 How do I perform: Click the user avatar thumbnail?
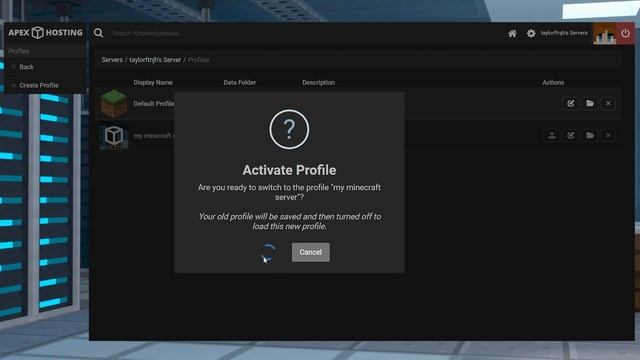point(604,33)
